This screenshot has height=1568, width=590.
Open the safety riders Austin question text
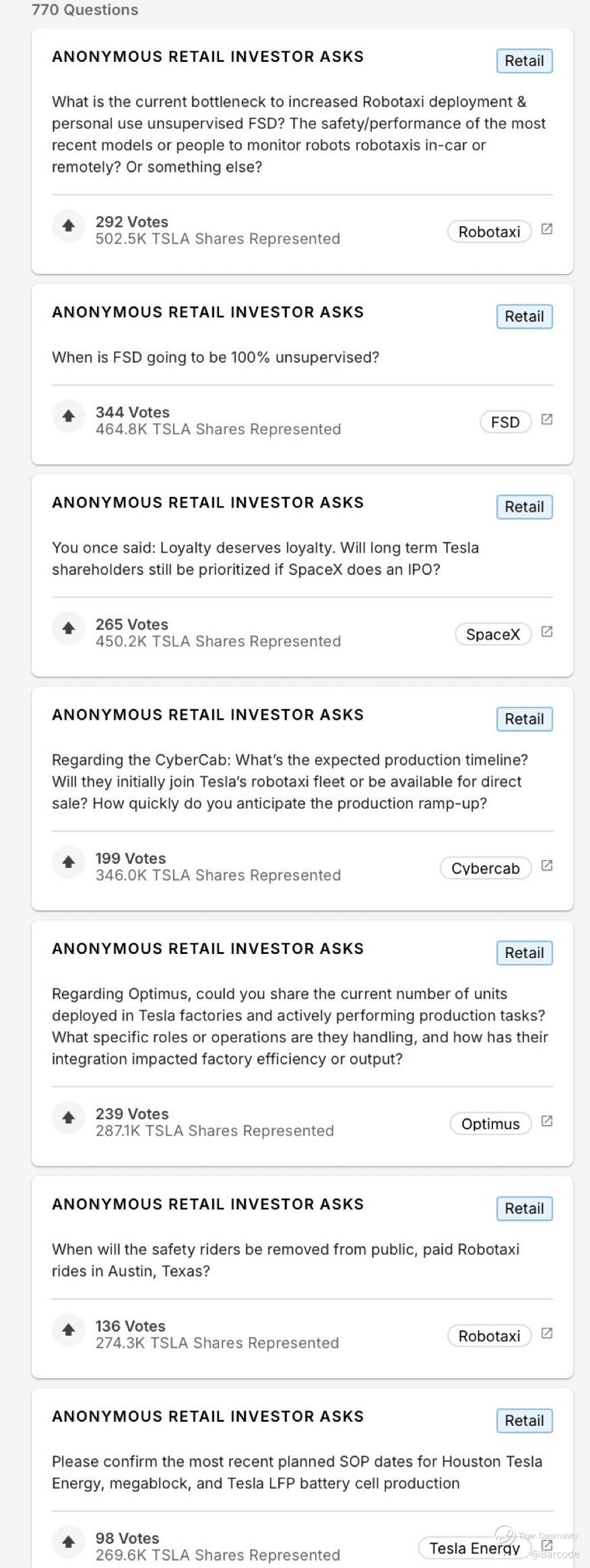[x=286, y=1260]
